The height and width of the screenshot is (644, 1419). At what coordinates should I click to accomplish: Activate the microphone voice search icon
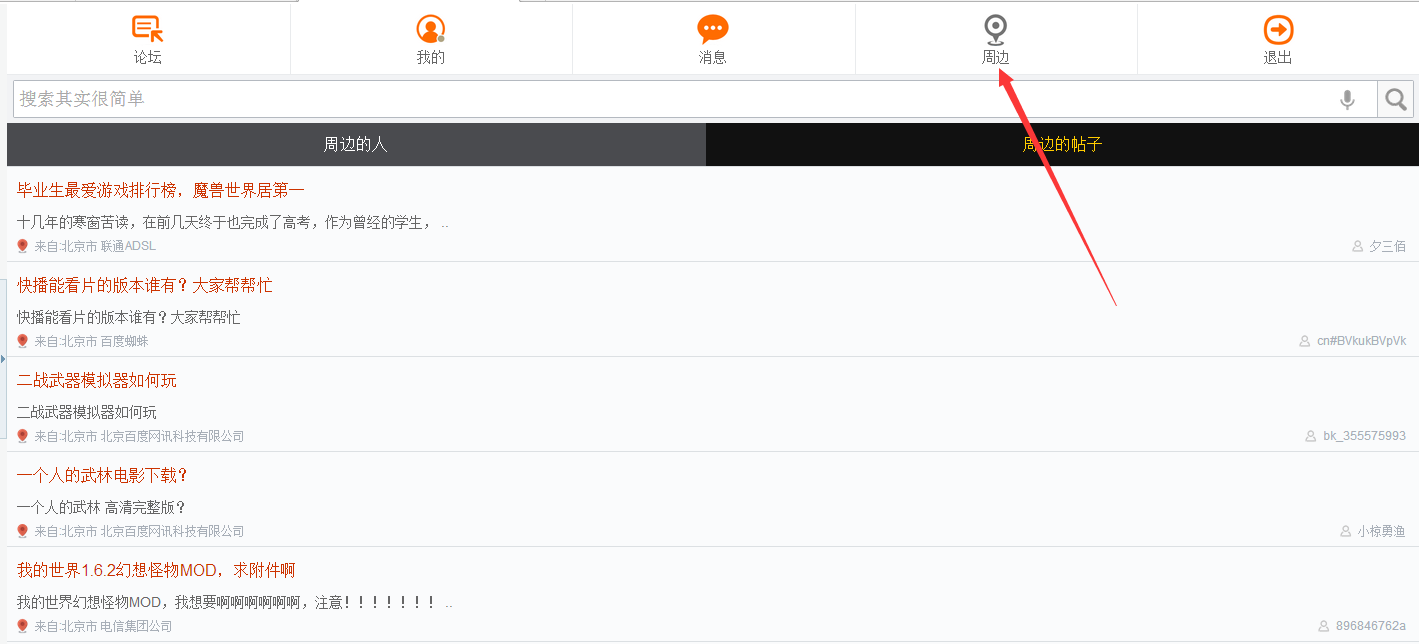[1348, 99]
